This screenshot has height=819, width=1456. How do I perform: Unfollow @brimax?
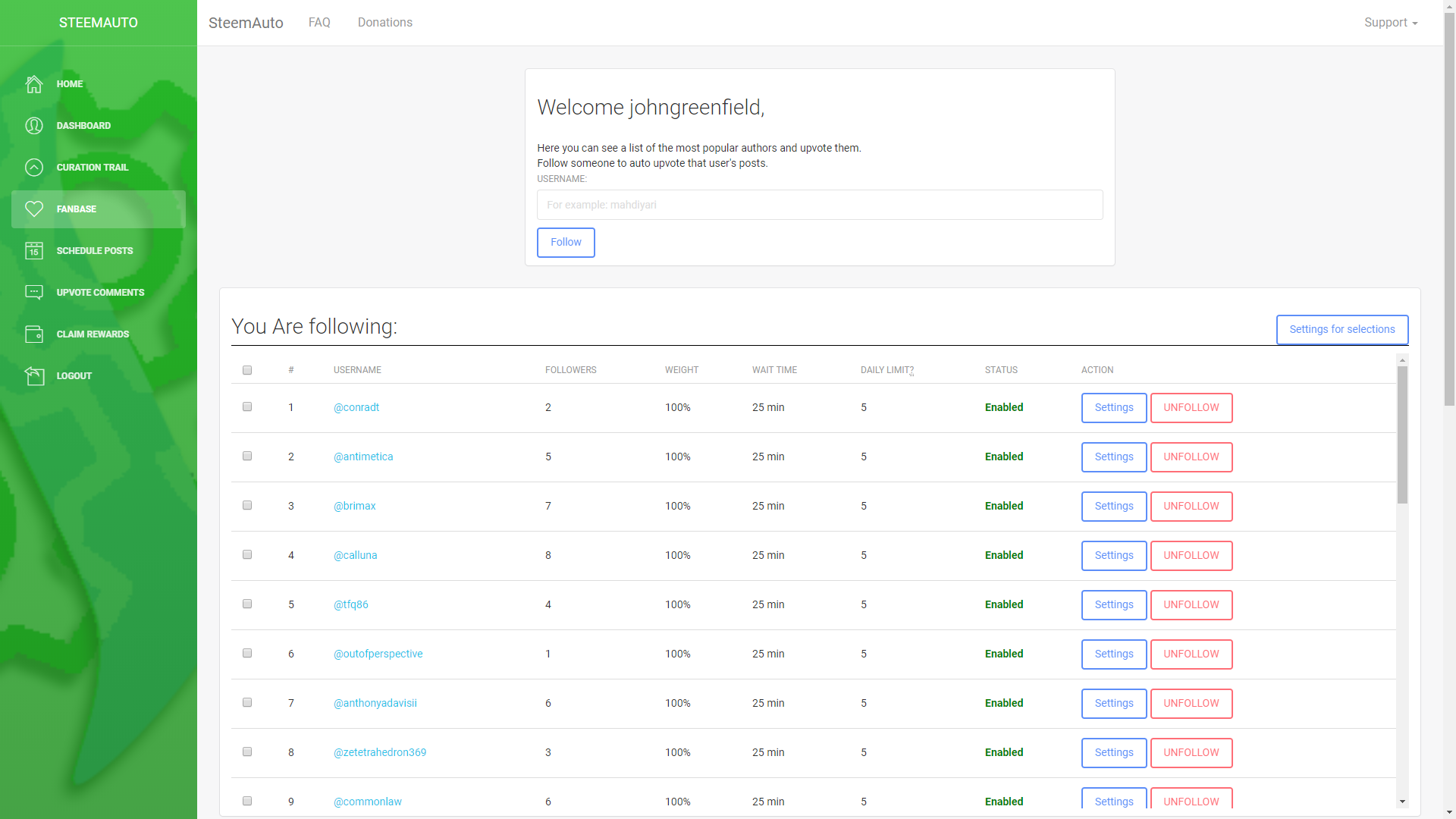tap(1191, 507)
